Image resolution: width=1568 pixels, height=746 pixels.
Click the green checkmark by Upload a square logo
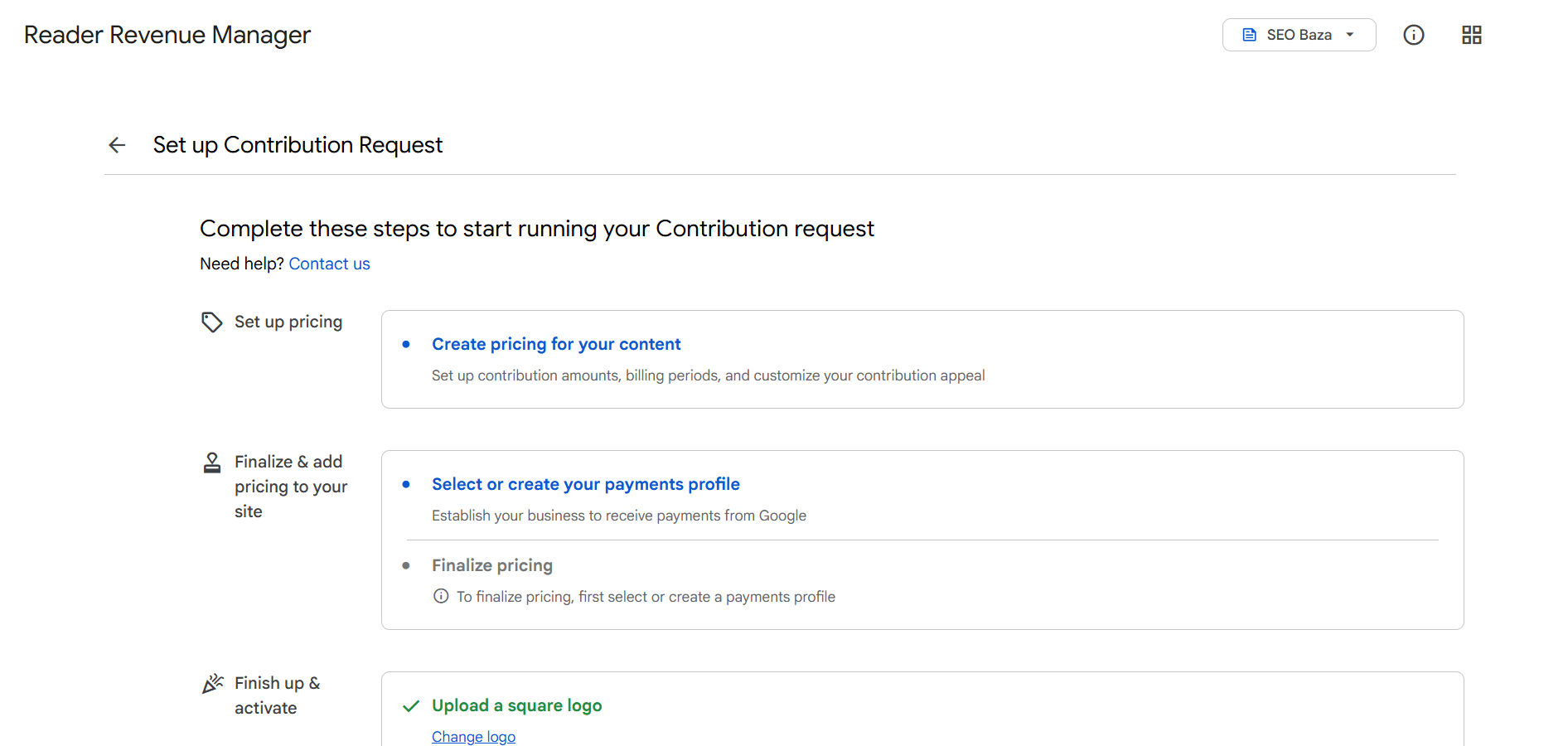tap(411, 706)
